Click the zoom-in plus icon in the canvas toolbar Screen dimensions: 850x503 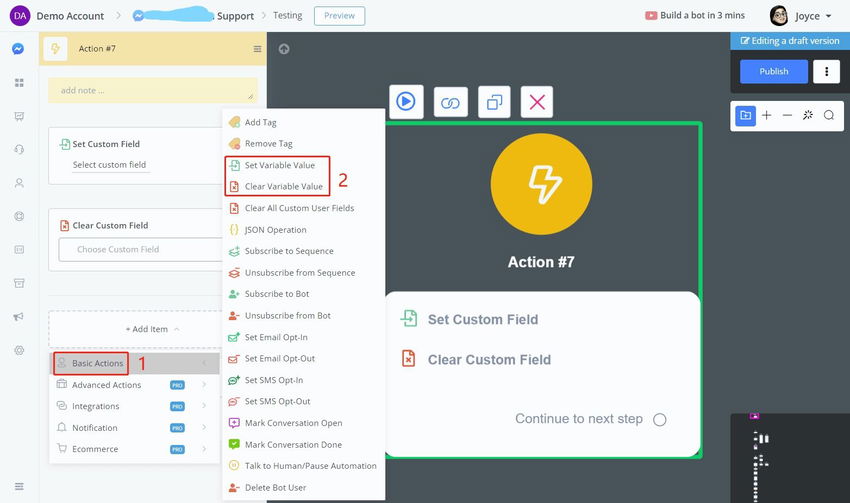[767, 115]
